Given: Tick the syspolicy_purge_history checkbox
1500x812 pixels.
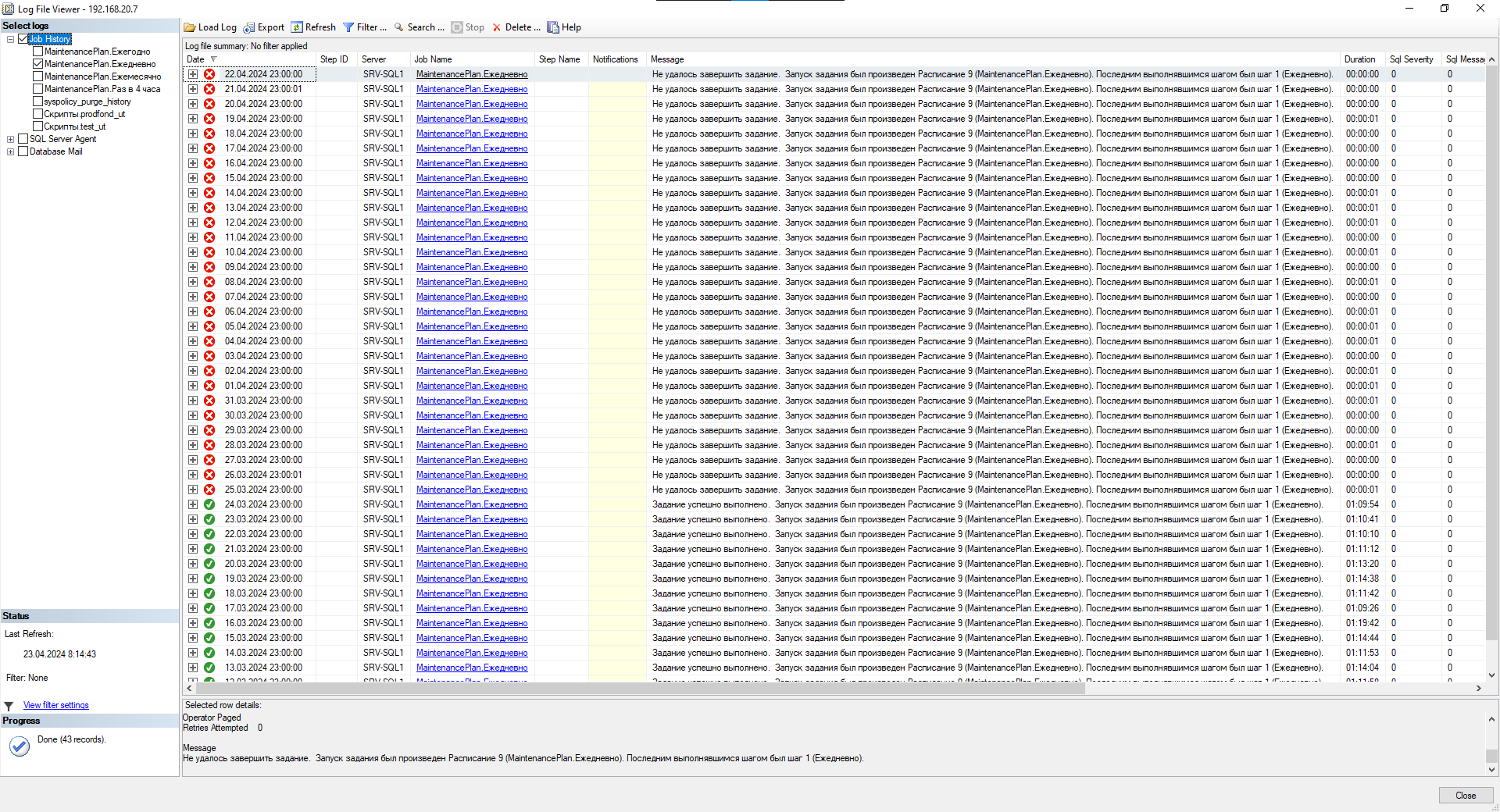Looking at the screenshot, I should point(37,101).
